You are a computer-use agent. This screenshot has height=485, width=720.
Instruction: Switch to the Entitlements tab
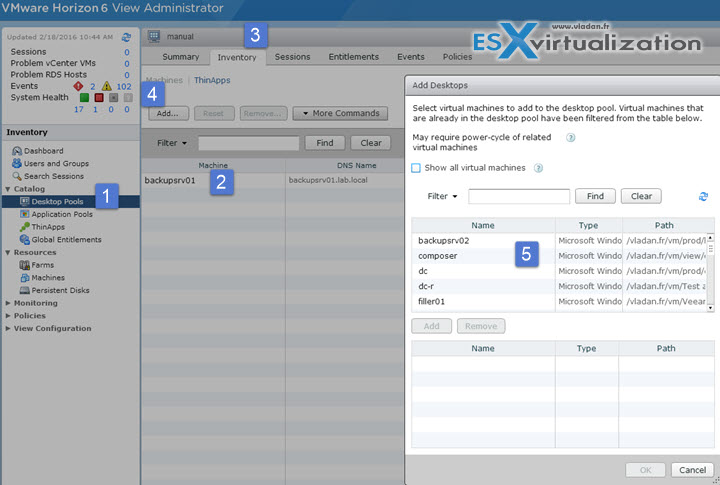(x=354, y=57)
